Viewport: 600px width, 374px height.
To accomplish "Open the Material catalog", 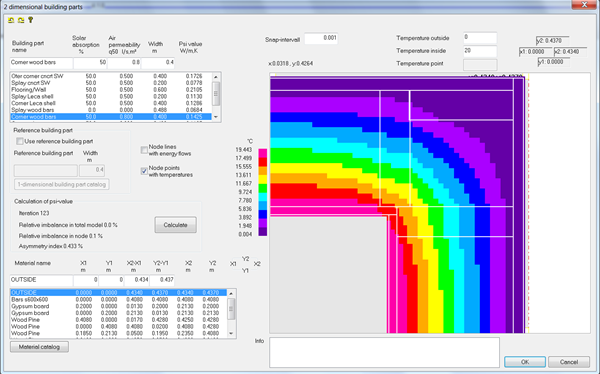I will pos(39,347).
